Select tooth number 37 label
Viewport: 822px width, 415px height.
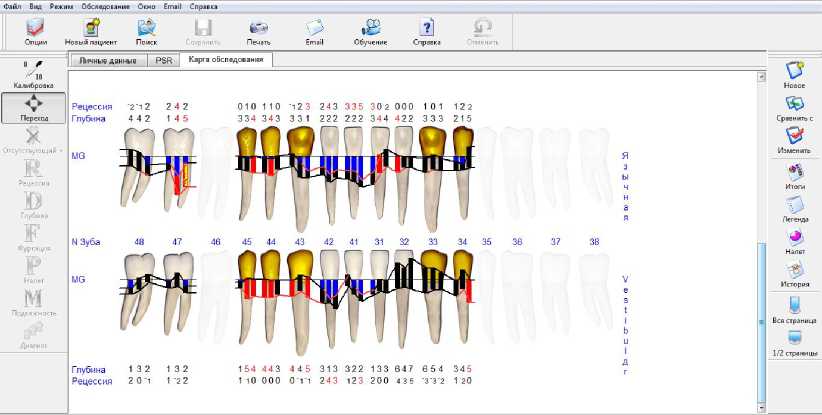pyautogui.click(x=555, y=242)
